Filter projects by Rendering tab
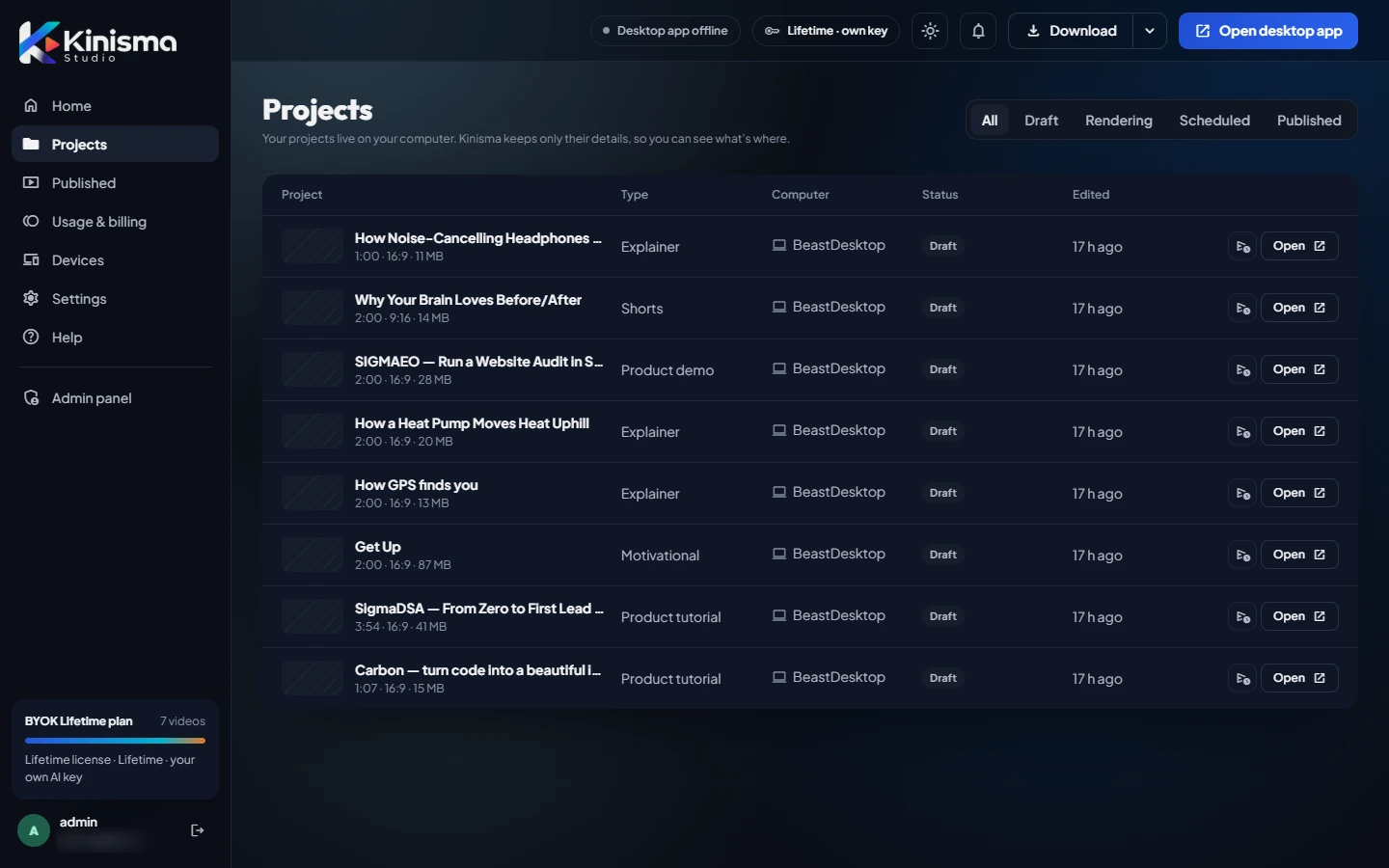This screenshot has width=1389, height=868. pyautogui.click(x=1119, y=121)
